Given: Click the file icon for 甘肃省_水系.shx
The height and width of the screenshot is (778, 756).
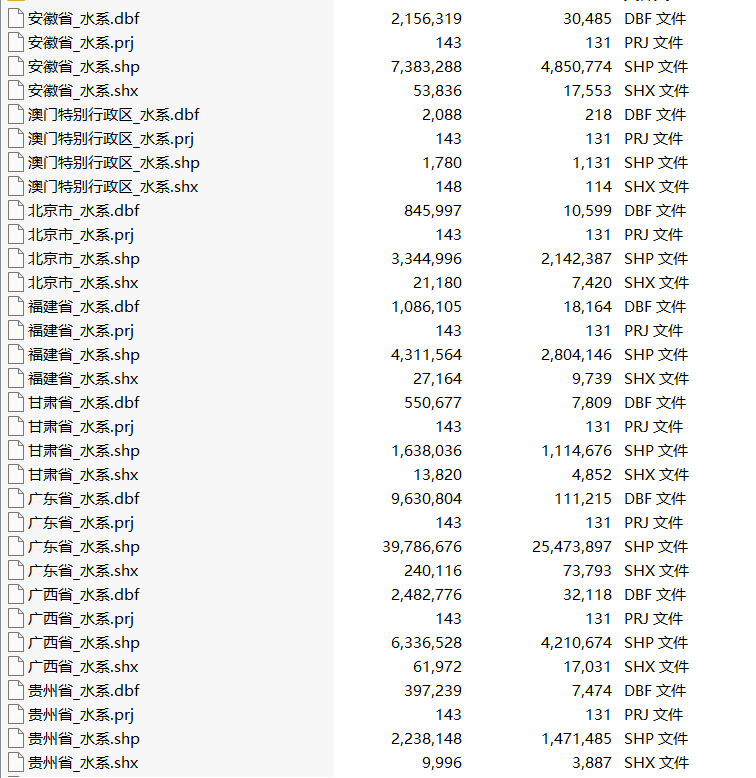Looking at the screenshot, I should [x=16, y=474].
